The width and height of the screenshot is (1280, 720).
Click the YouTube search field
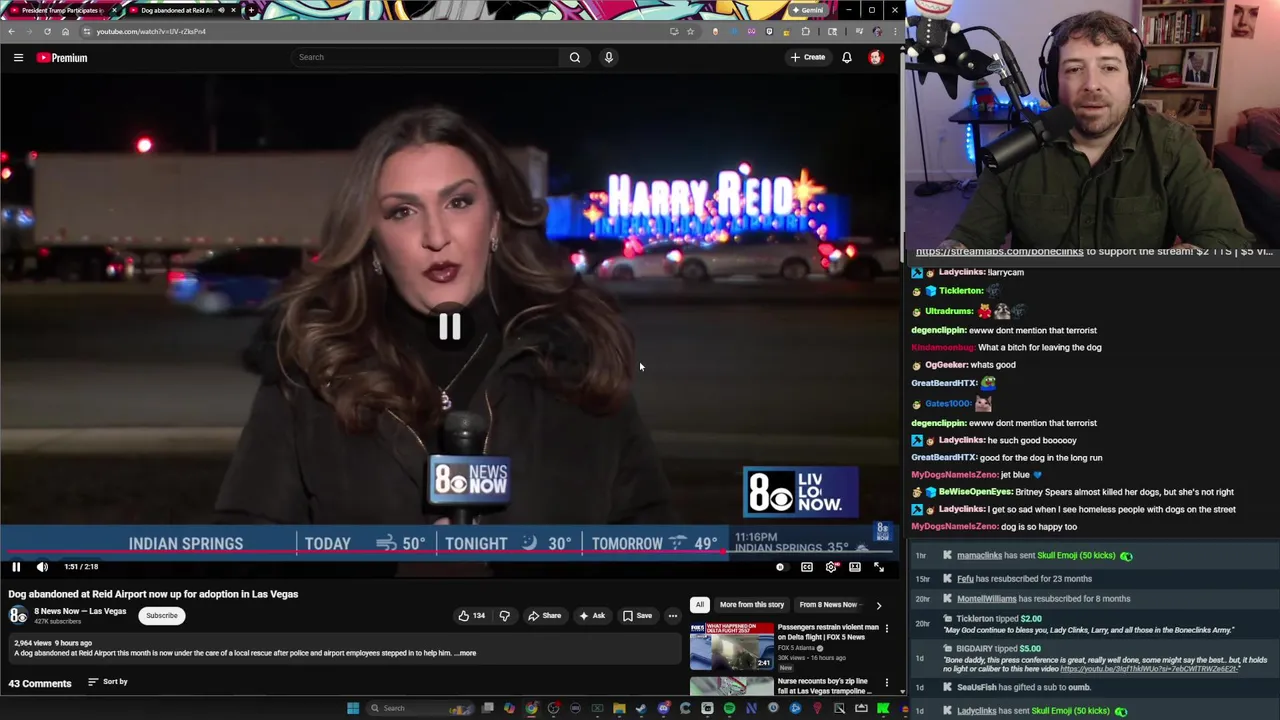pos(425,57)
